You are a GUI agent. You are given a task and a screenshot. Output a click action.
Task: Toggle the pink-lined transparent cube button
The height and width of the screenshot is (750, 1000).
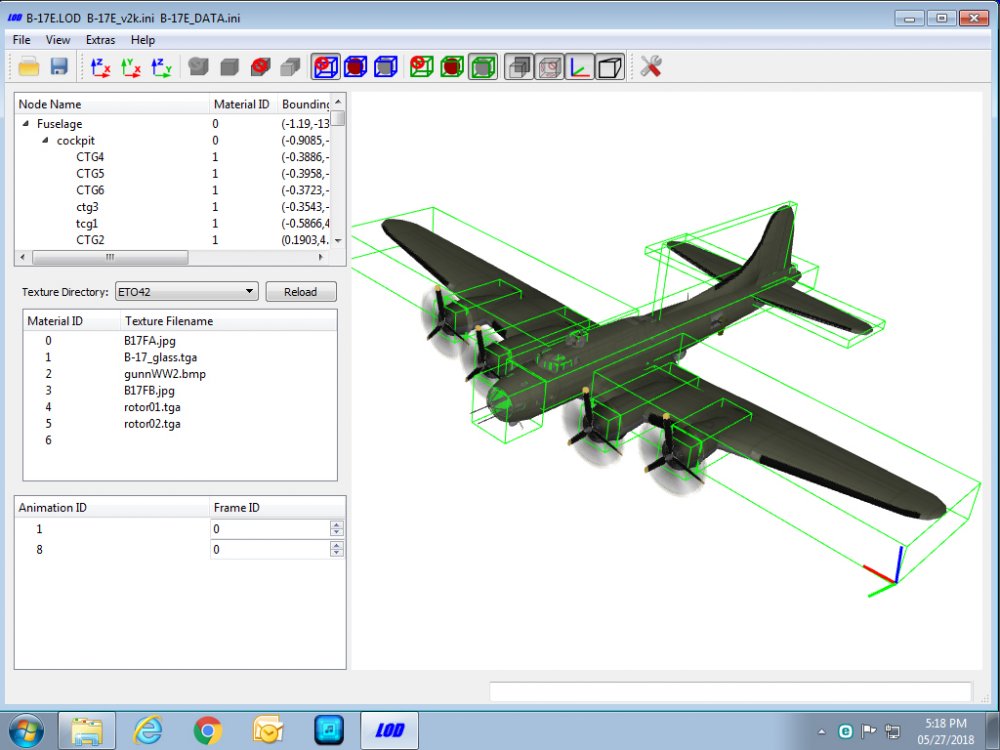[549, 67]
